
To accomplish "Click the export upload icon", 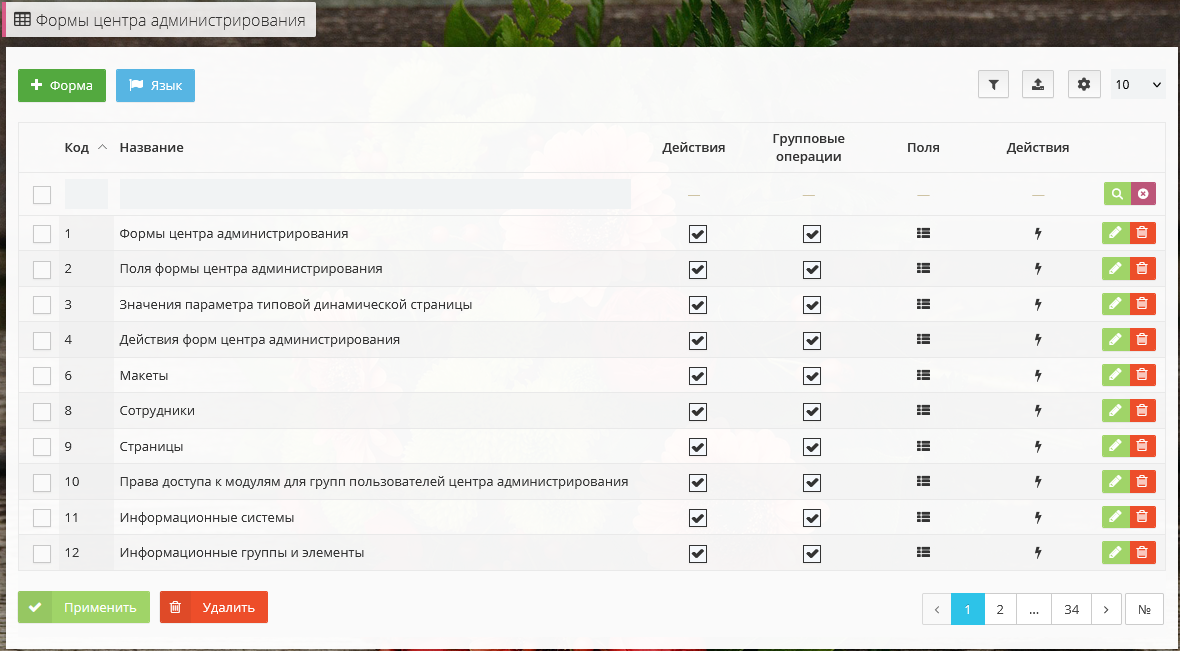I will pyautogui.click(x=1038, y=85).
